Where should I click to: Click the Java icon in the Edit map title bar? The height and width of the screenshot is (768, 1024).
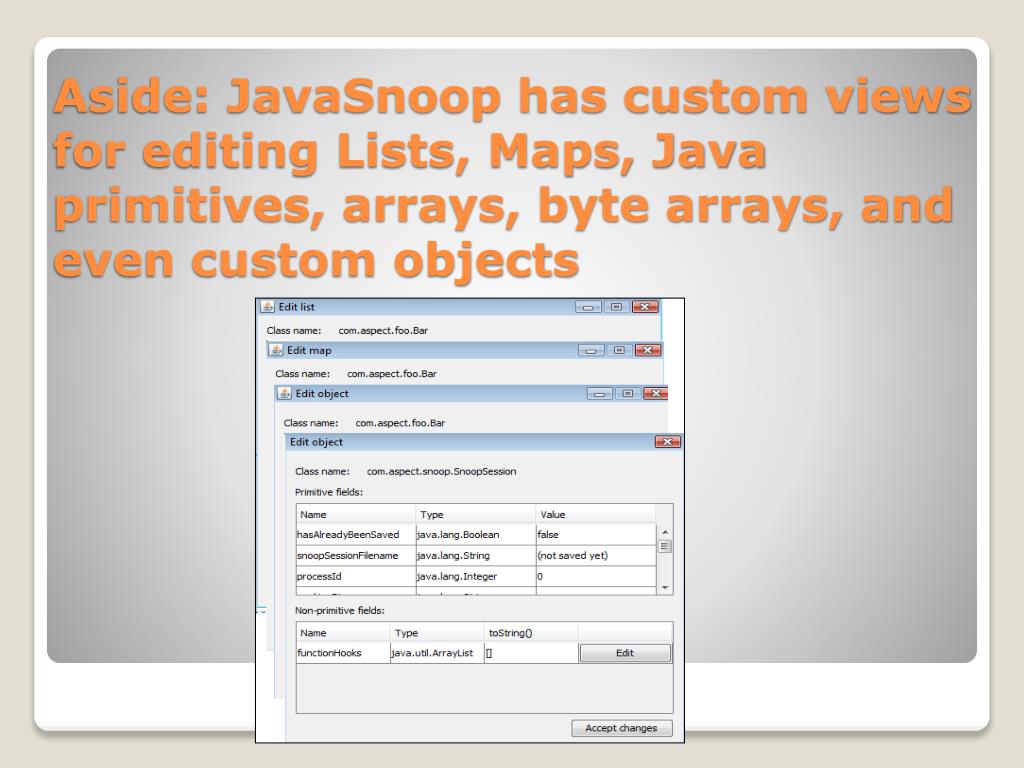[276, 350]
